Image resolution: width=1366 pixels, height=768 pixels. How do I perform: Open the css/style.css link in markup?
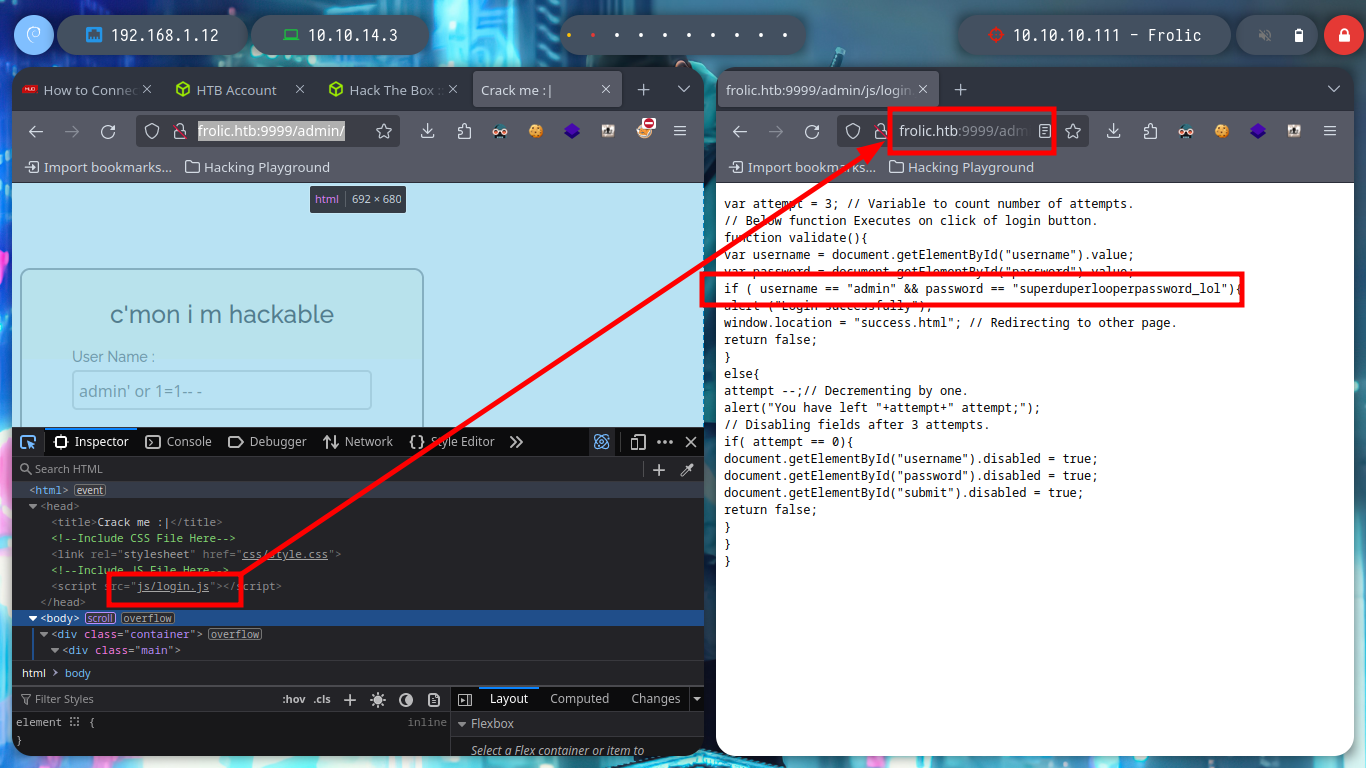(x=284, y=554)
